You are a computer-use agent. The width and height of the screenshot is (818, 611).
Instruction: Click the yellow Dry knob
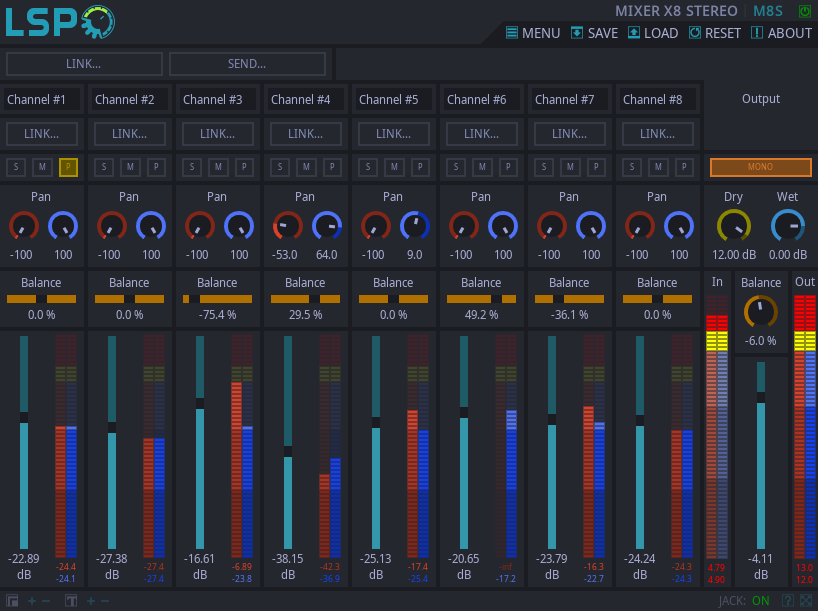coord(734,225)
